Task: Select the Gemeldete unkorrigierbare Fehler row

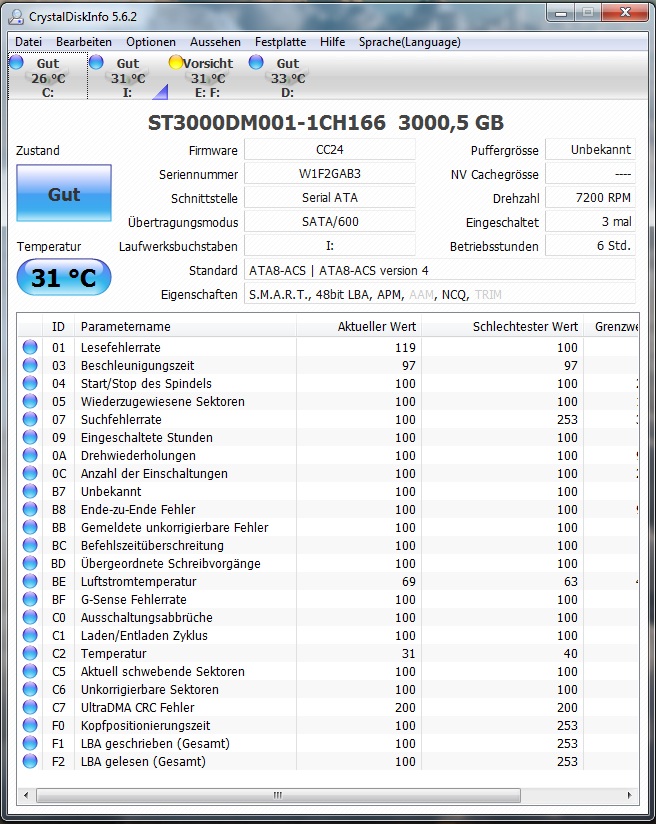Action: pos(328,528)
